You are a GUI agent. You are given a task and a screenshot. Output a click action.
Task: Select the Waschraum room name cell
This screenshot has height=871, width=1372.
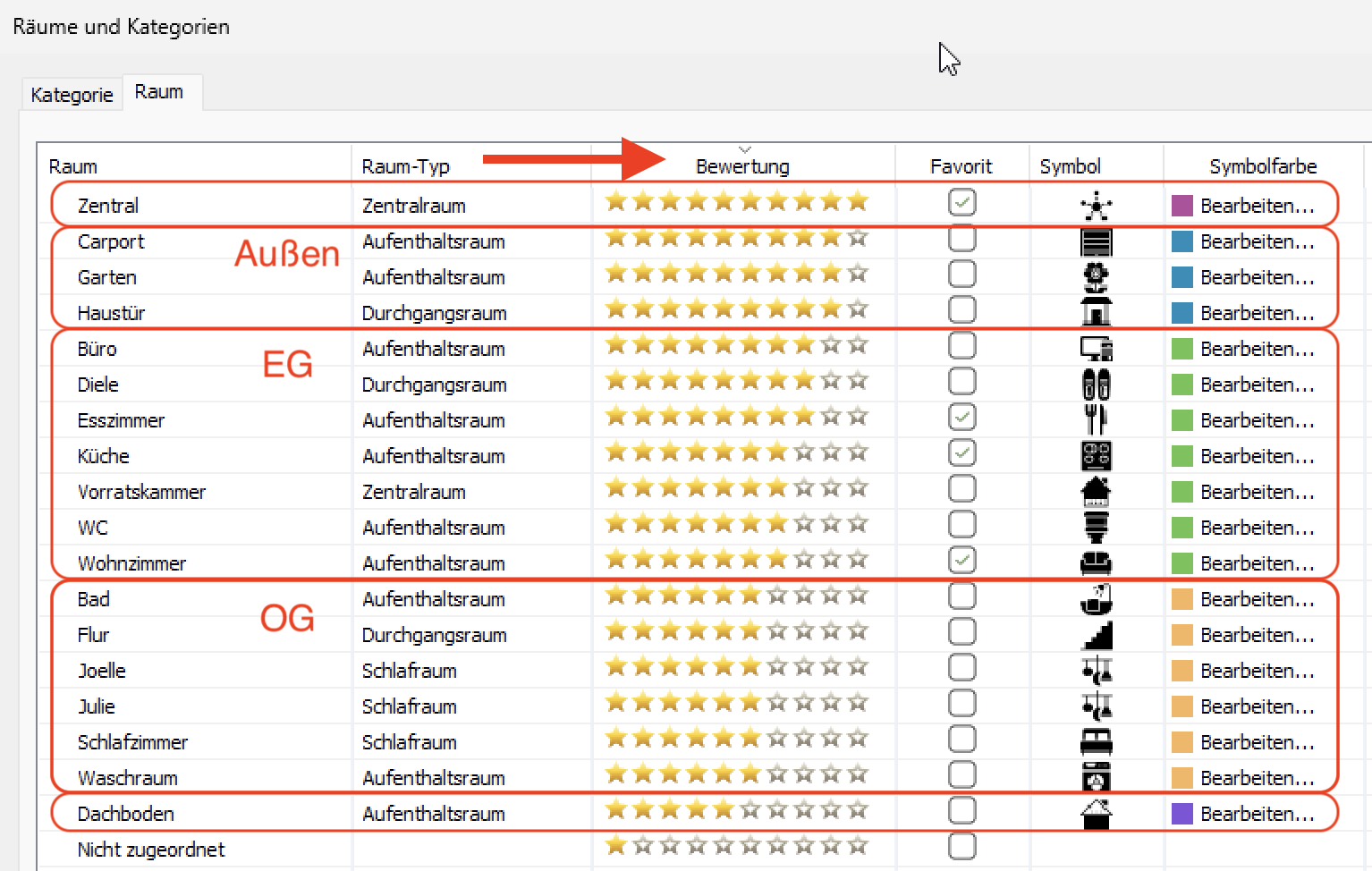click(x=127, y=778)
